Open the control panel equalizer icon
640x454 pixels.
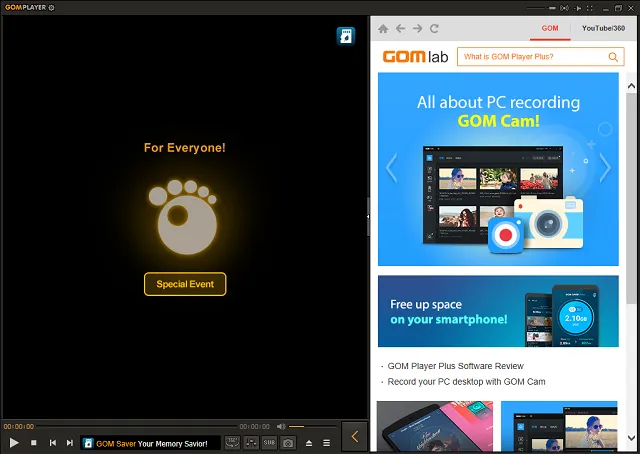coord(251,443)
